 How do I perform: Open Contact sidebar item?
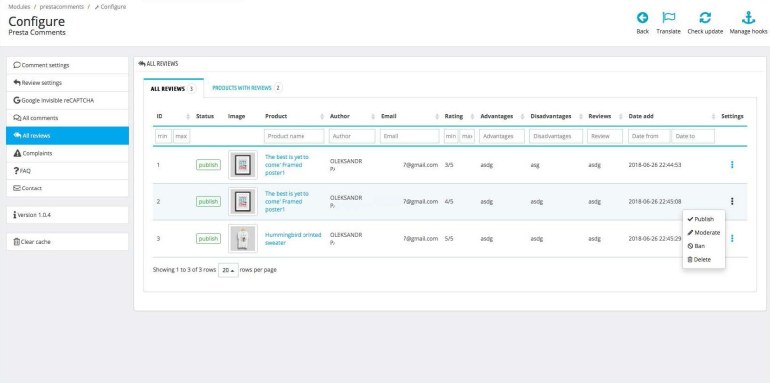(67, 188)
